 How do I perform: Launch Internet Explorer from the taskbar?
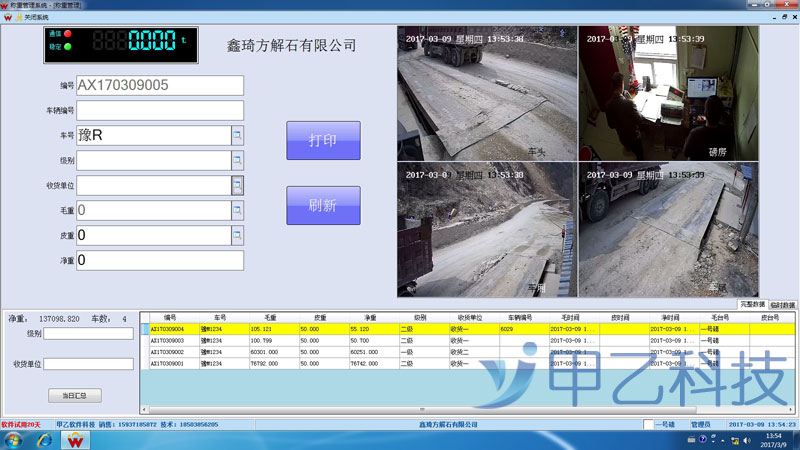click(x=46, y=440)
